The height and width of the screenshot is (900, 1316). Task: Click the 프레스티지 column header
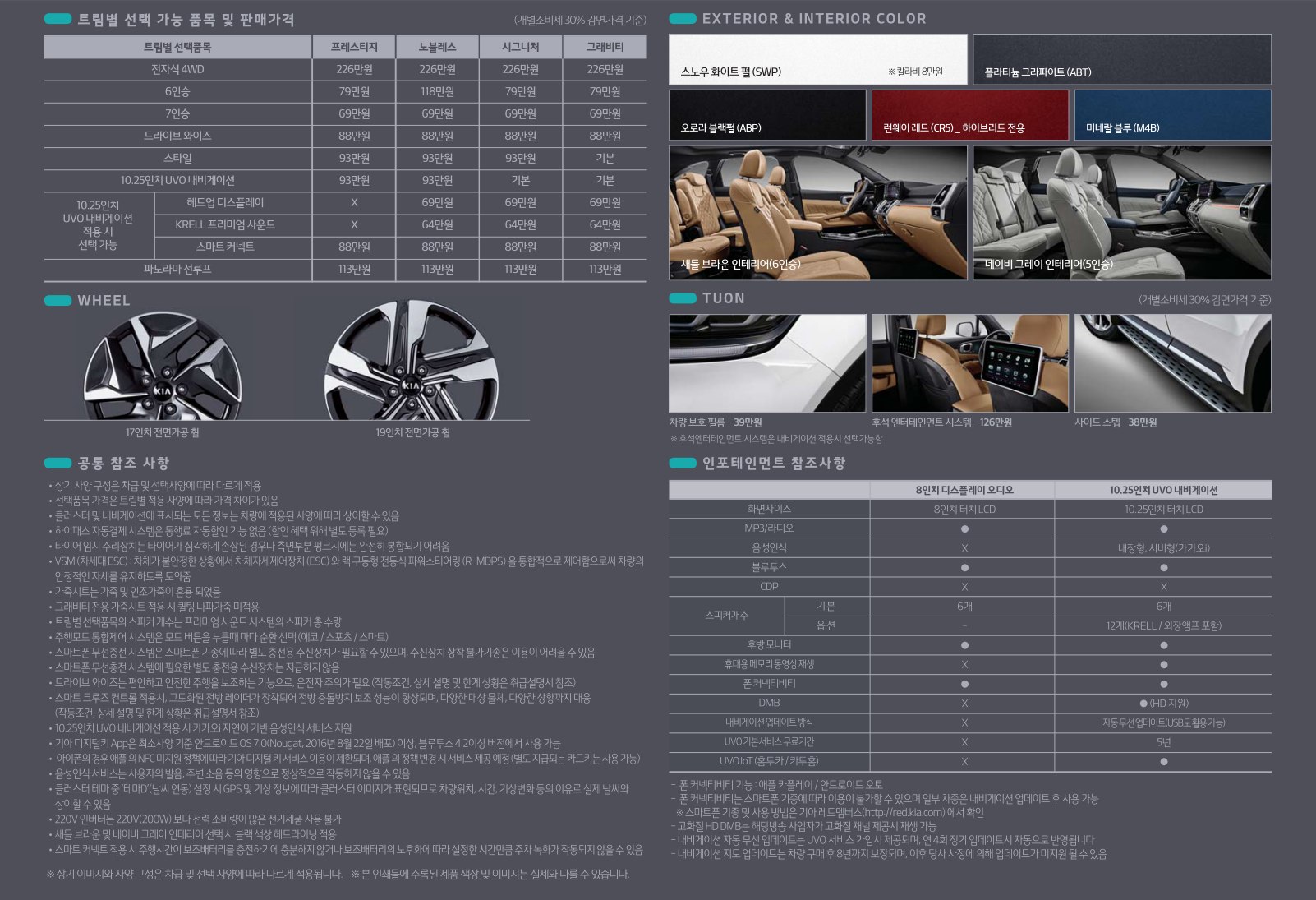point(354,47)
